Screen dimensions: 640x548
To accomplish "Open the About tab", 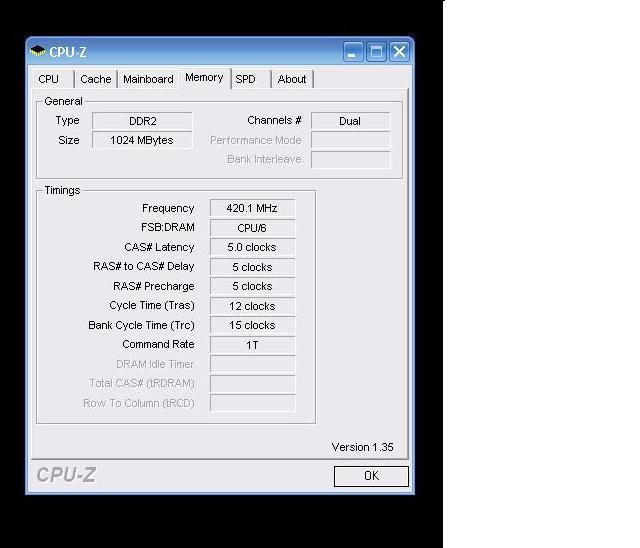I will pyautogui.click(x=292, y=79).
